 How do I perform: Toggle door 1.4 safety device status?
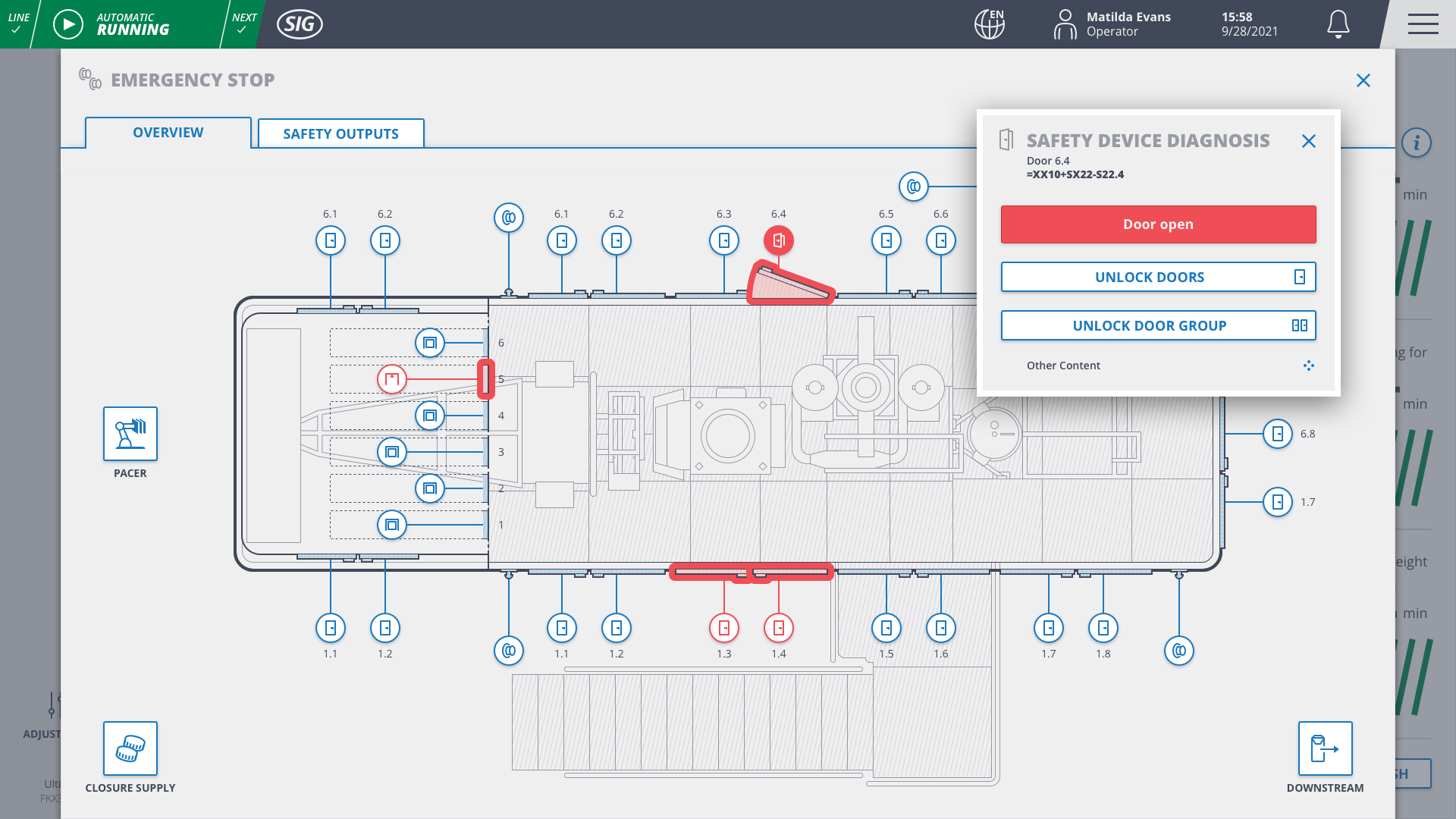778,628
